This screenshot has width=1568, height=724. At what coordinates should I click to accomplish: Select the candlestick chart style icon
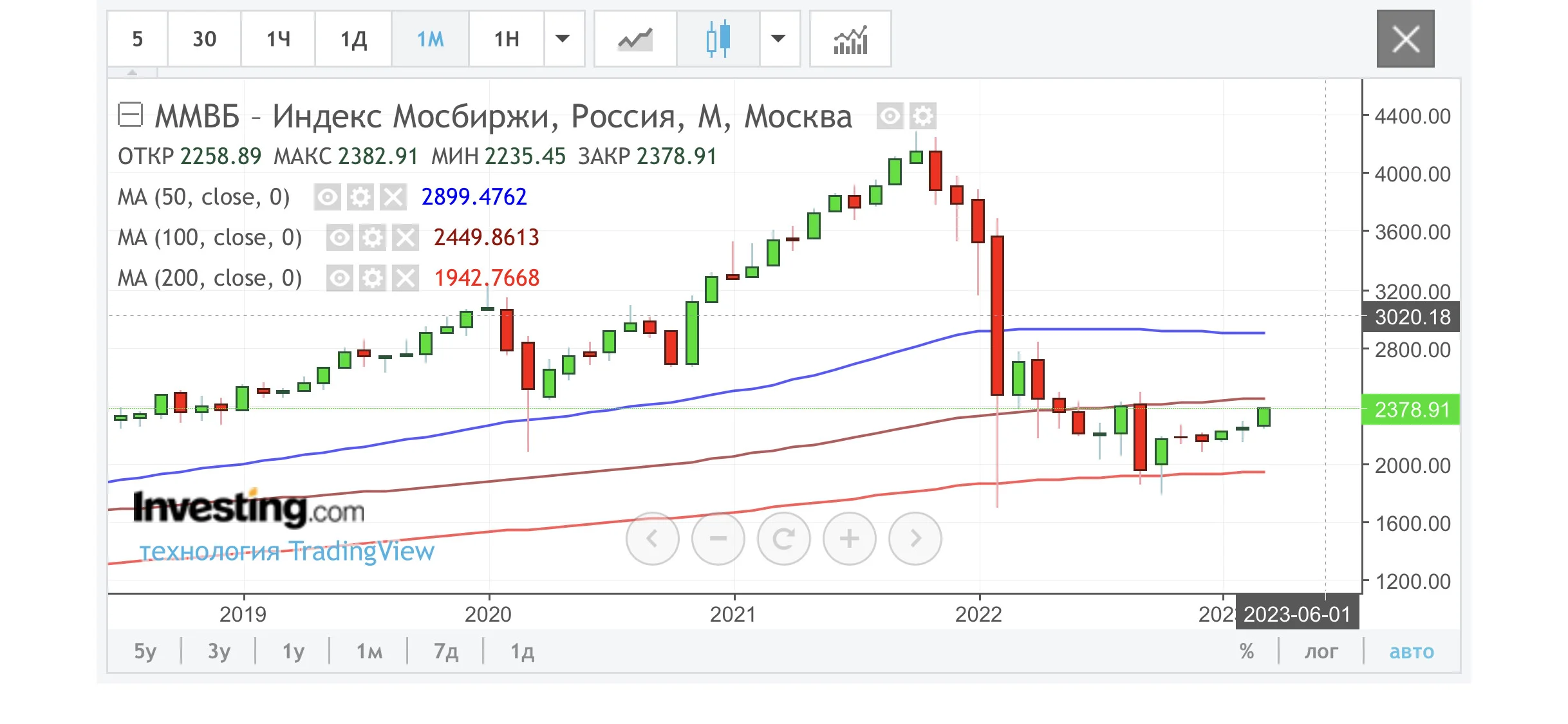coord(718,39)
